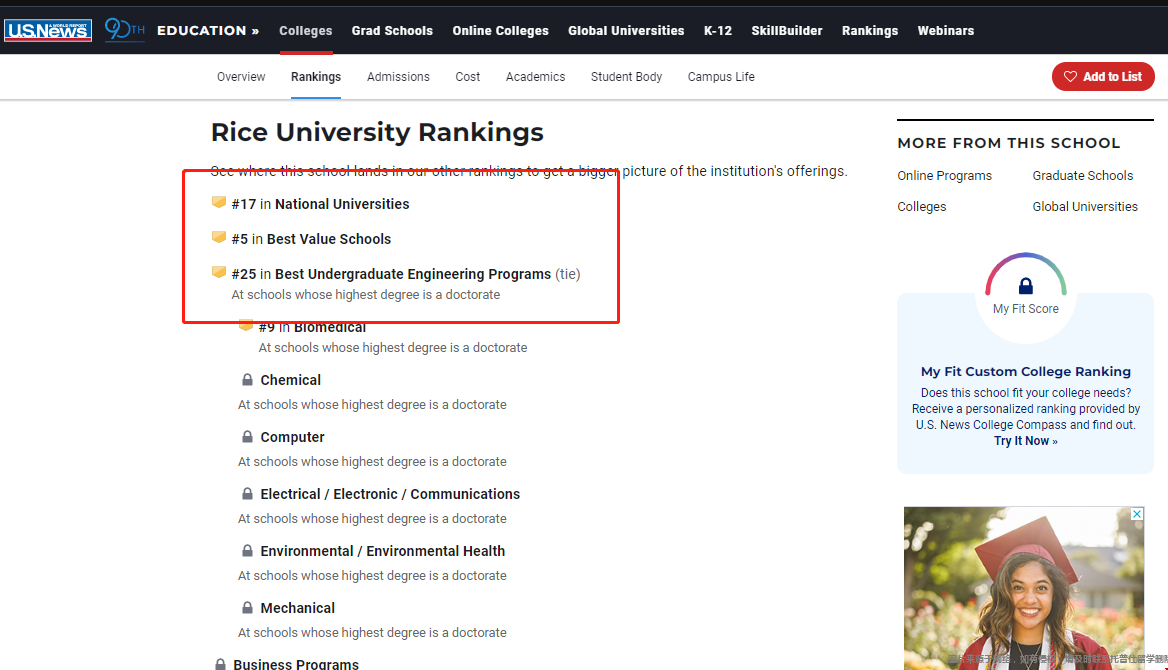
Task: Switch to the Cost tab
Action: (x=468, y=77)
